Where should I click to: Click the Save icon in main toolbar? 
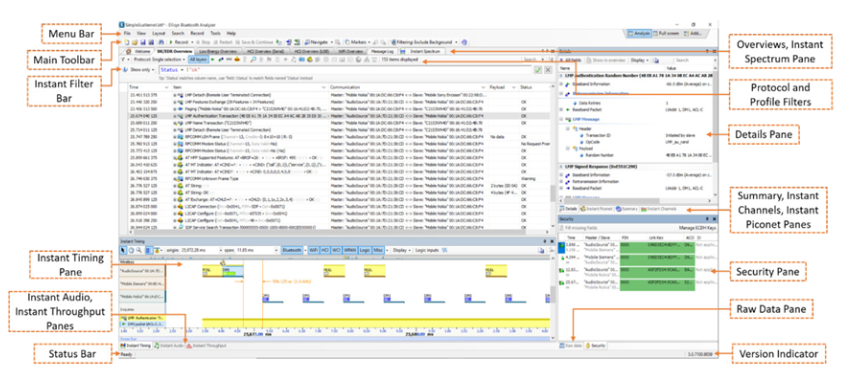point(143,42)
